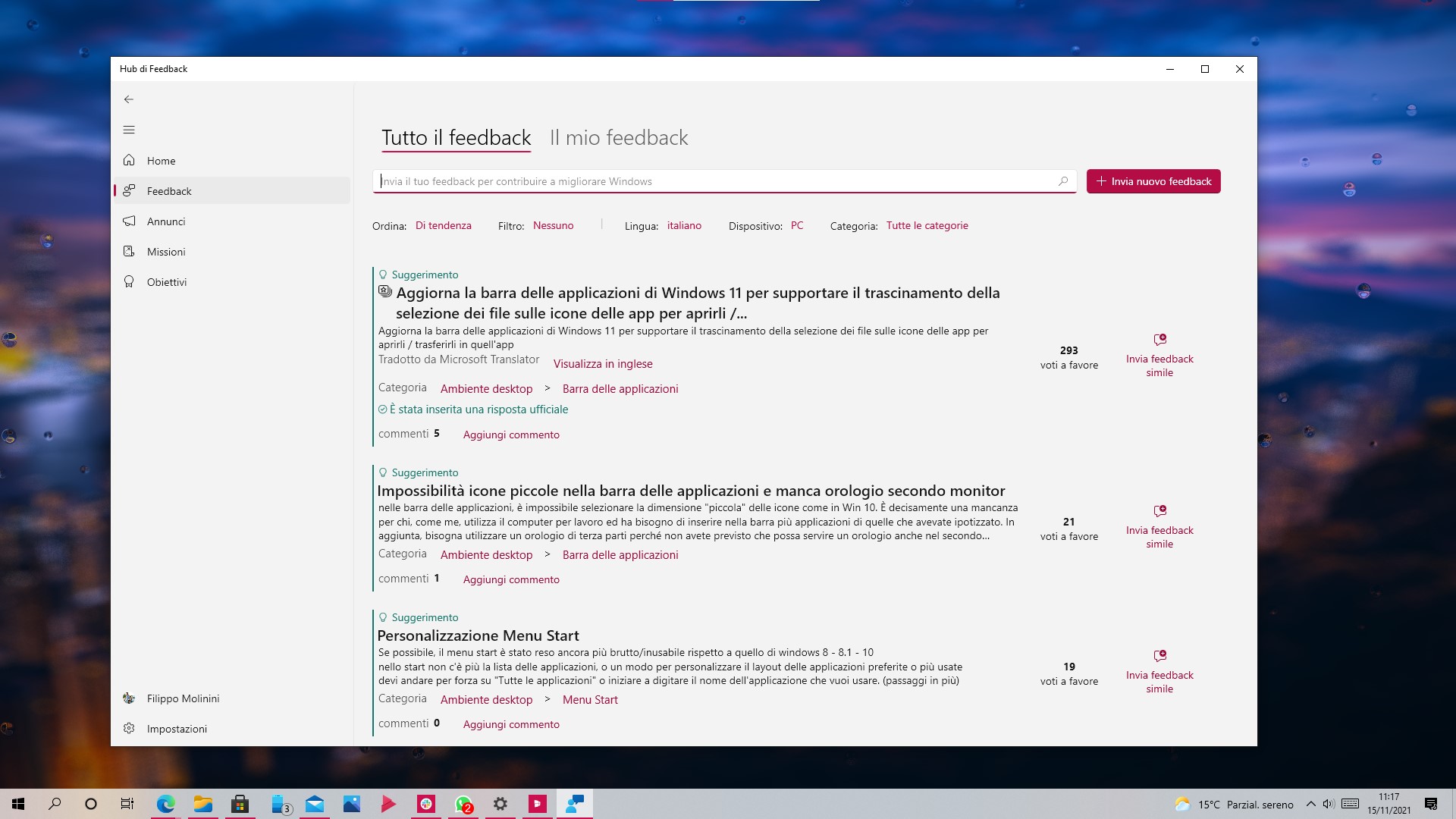Launch Microsoft Edge from the taskbar
Image resolution: width=1456 pixels, height=819 pixels.
[x=165, y=804]
